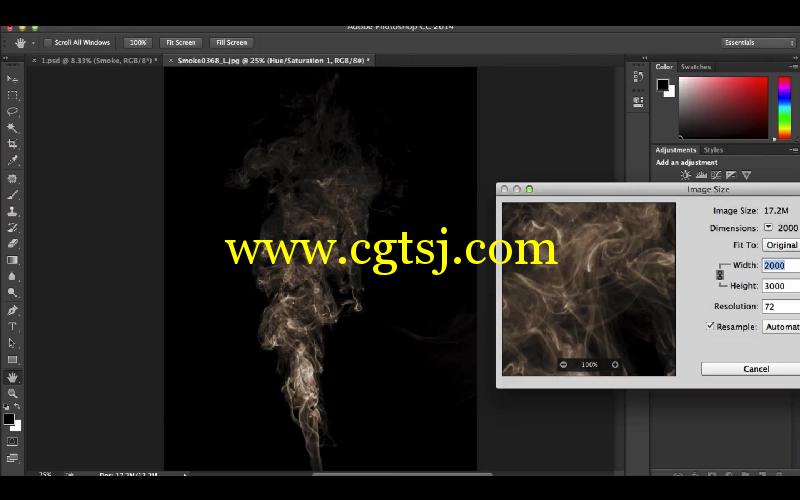Open the Adjustments panel tab
The width and height of the screenshot is (800, 500).
pyautogui.click(x=676, y=150)
